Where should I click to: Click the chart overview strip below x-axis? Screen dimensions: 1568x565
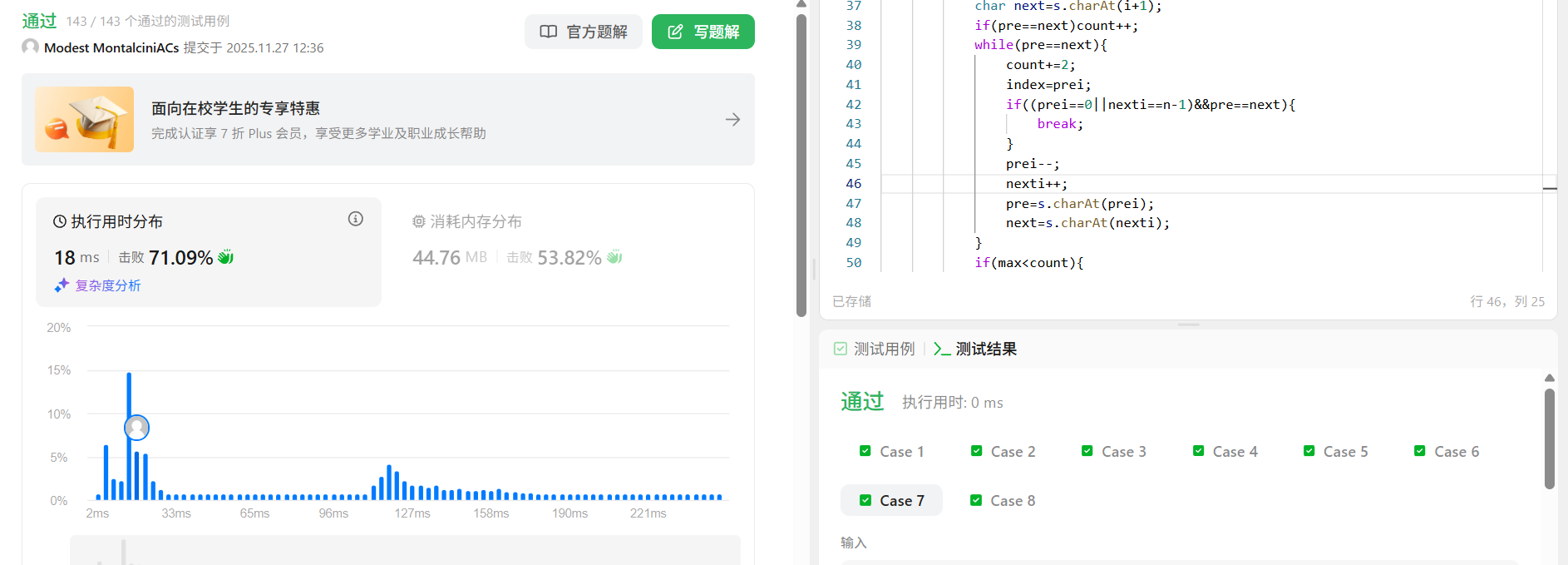405,550
